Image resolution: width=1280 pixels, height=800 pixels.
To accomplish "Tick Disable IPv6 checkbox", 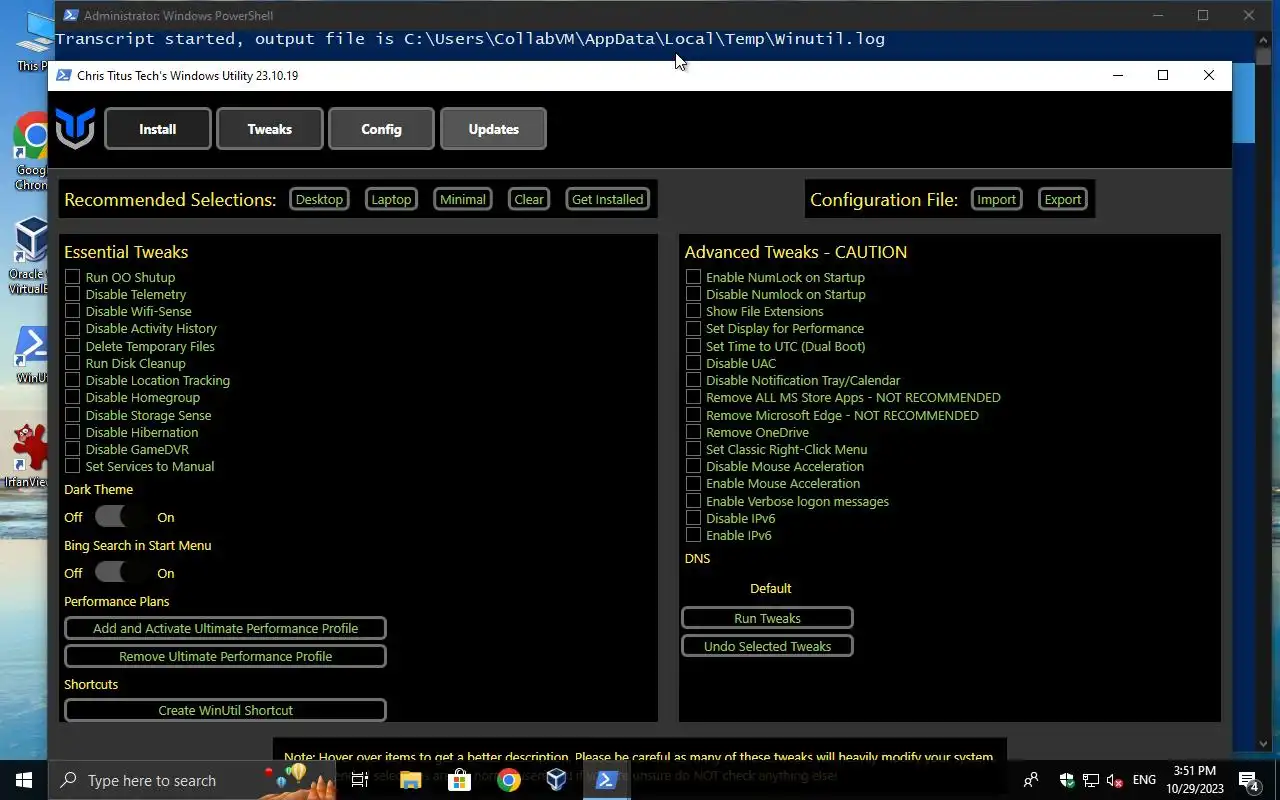I will pyautogui.click(x=693, y=518).
